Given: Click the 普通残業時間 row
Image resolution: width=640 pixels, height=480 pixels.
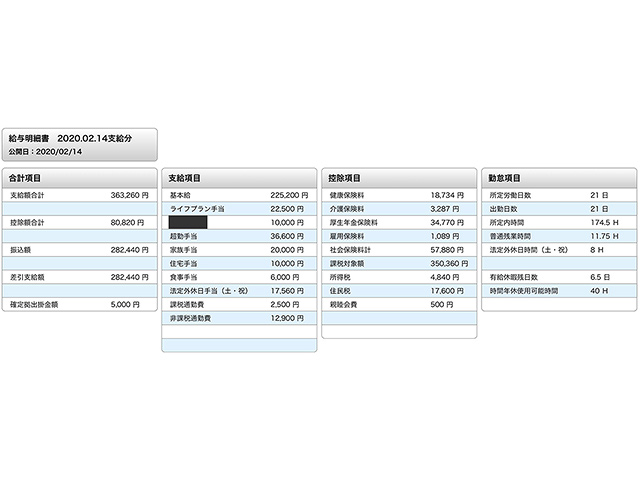Looking at the screenshot, I should (558, 236).
